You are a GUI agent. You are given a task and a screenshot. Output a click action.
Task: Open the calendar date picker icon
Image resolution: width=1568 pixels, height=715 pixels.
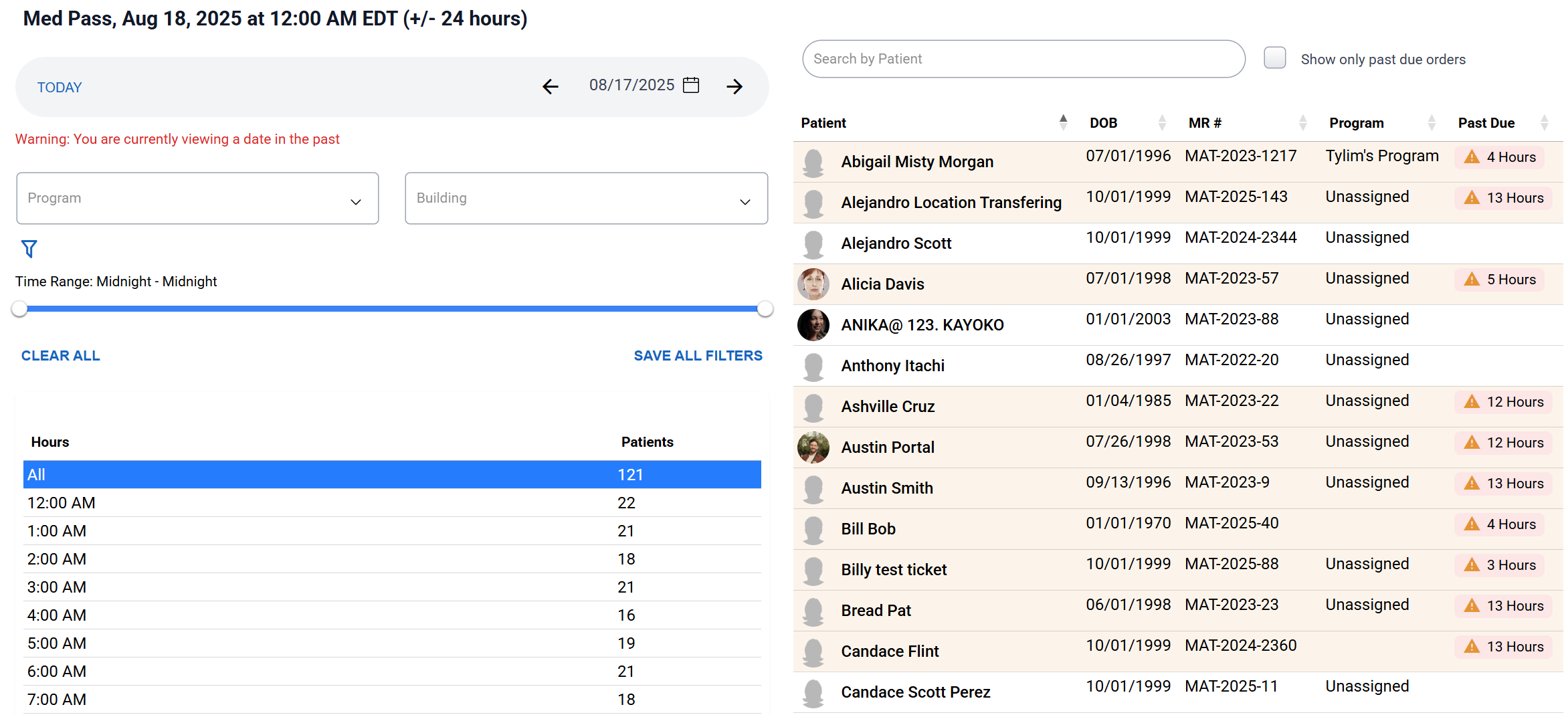click(691, 86)
